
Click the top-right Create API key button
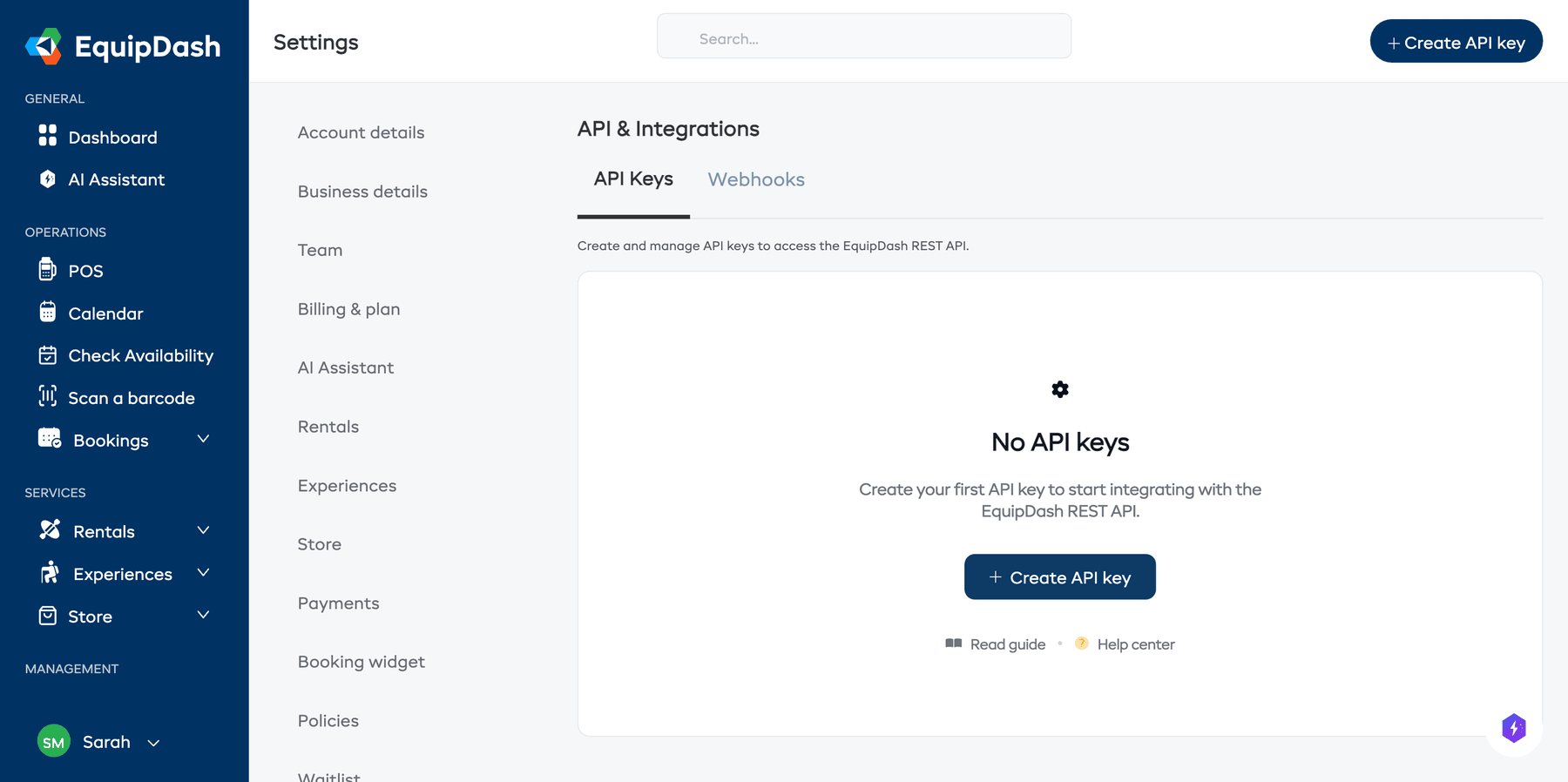point(1456,42)
